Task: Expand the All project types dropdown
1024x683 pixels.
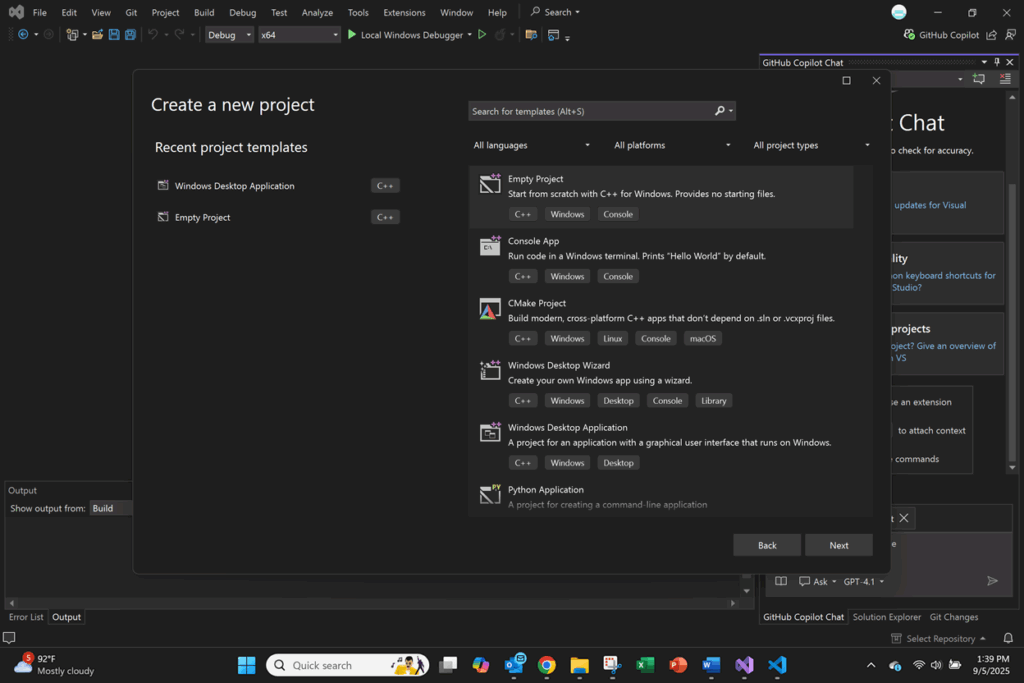Action: click(x=811, y=145)
